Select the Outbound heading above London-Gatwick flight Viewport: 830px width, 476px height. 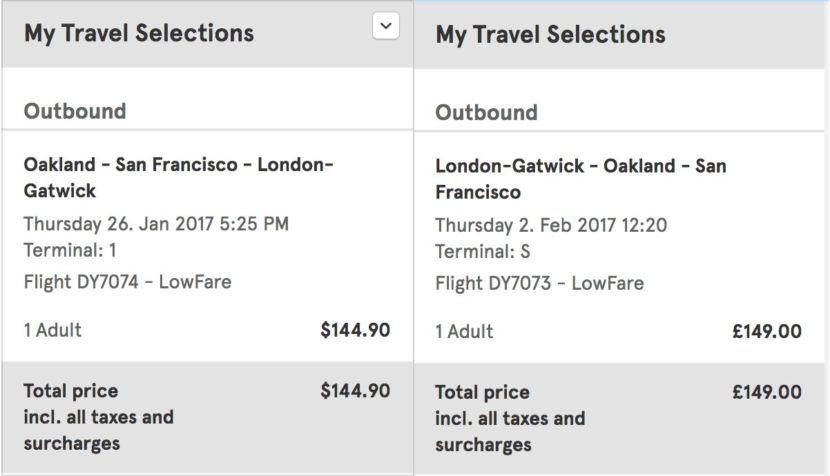pos(486,112)
